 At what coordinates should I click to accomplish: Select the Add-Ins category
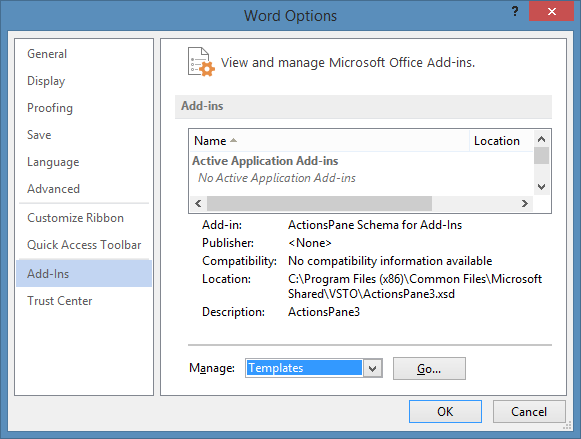click(x=84, y=274)
